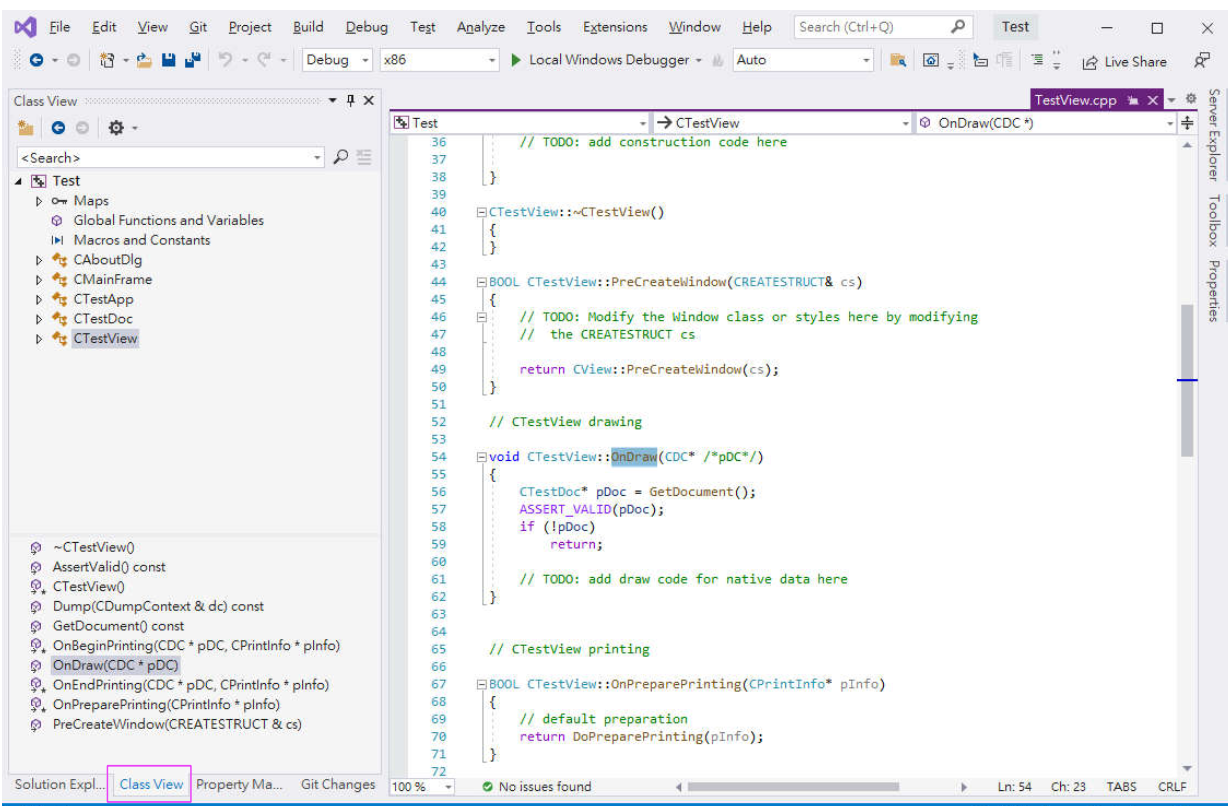Image resolution: width=1228 pixels, height=806 pixels.
Task: Open the Toolbox side panel
Action: [x=1214, y=218]
